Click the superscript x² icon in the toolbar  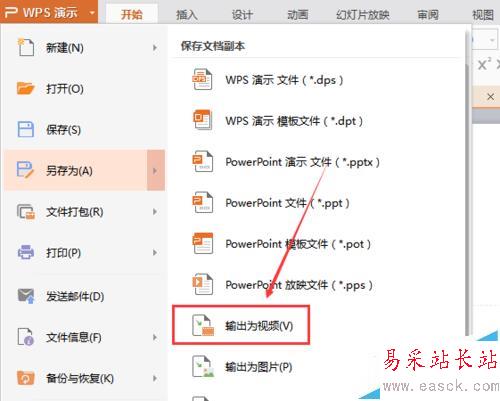point(484,63)
